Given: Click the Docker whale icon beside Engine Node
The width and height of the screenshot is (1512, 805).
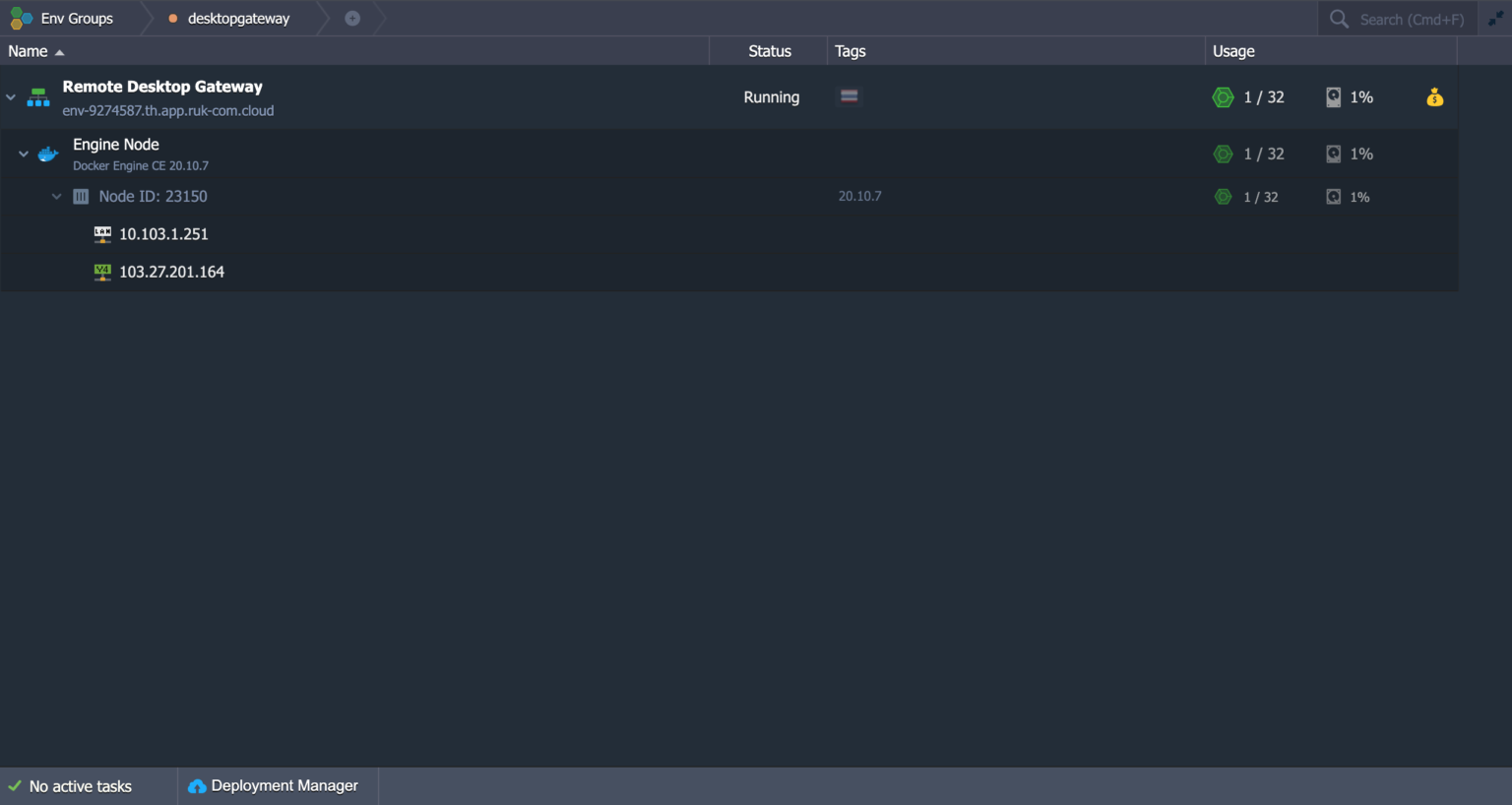Looking at the screenshot, I should click(x=47, y=154).
